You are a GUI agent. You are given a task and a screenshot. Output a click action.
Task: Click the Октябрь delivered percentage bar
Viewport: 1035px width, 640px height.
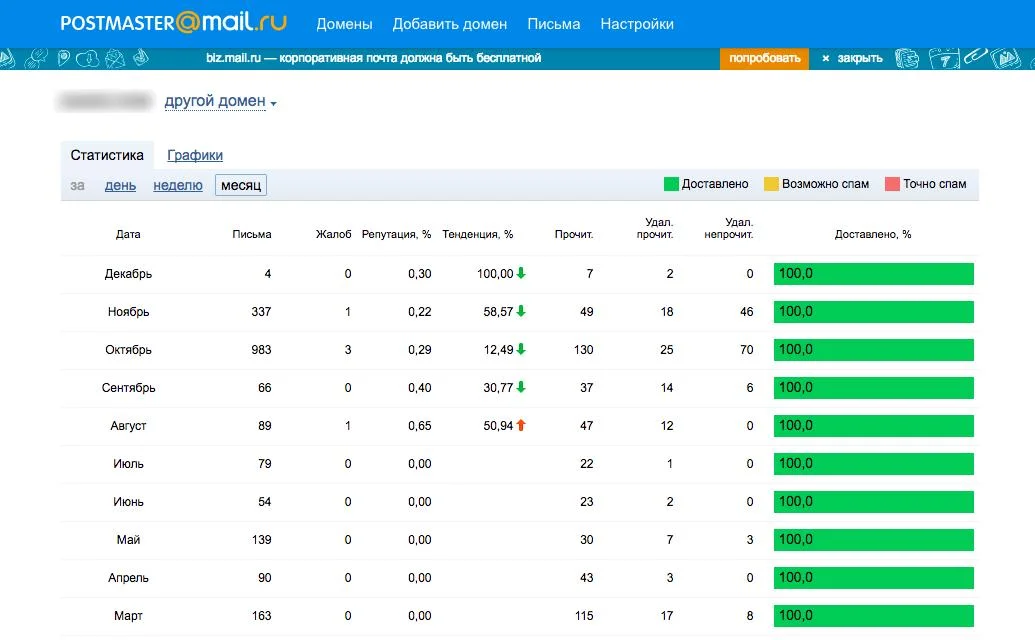pos(873,350)
